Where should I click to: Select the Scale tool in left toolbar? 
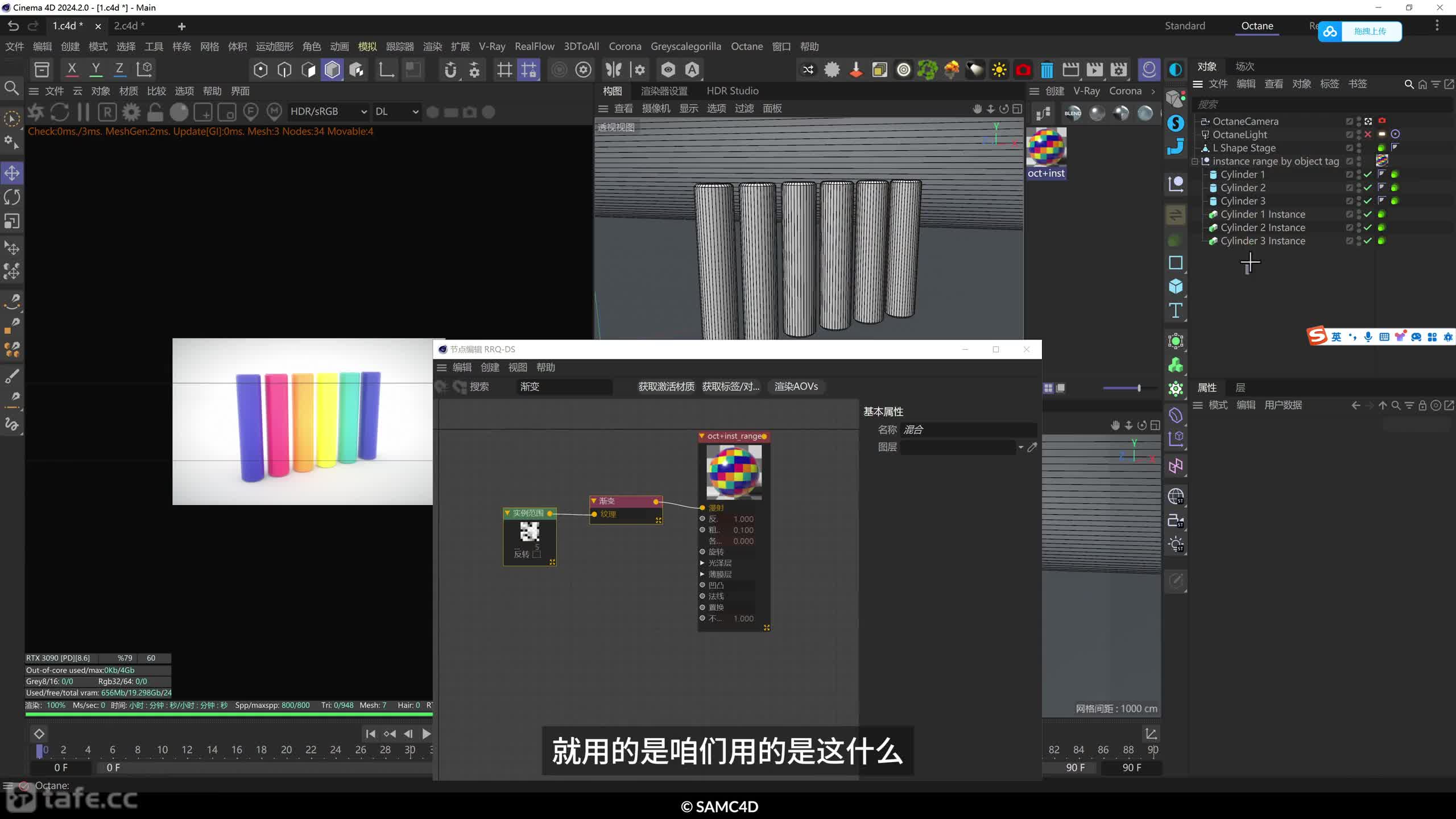tap(12, 221)
